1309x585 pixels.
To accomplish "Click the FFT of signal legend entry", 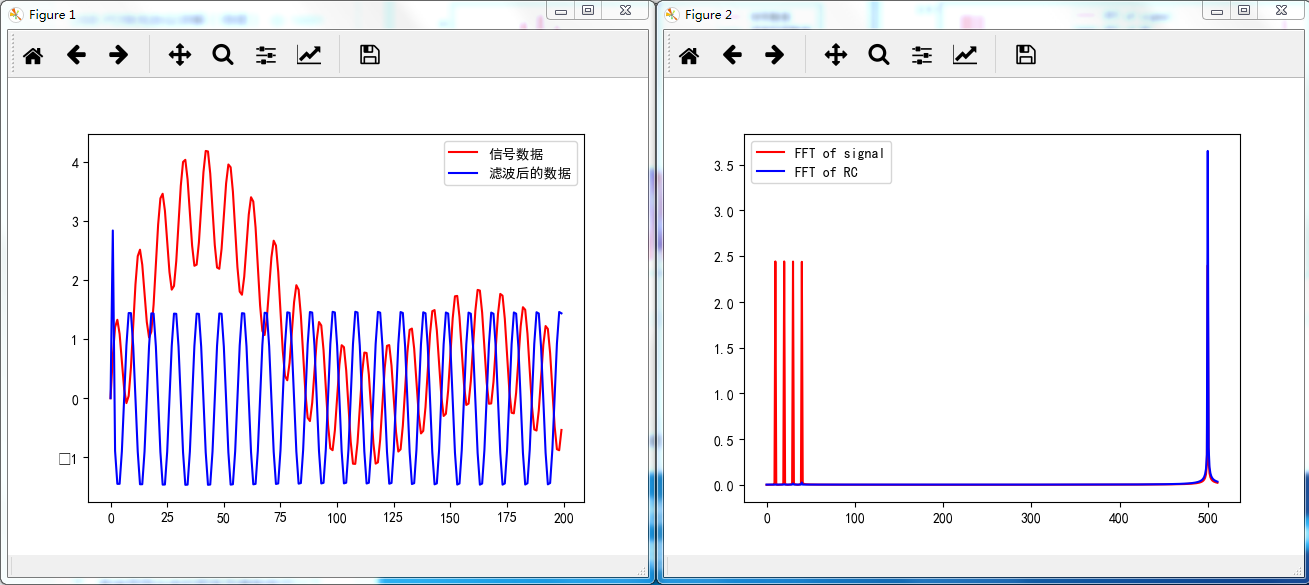I will pos(841,152).
